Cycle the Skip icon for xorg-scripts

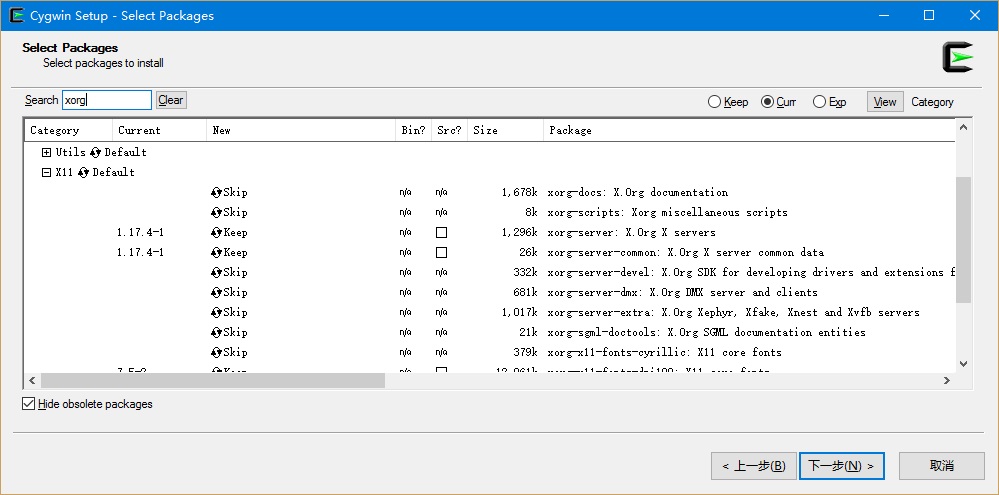click(216, 212)
